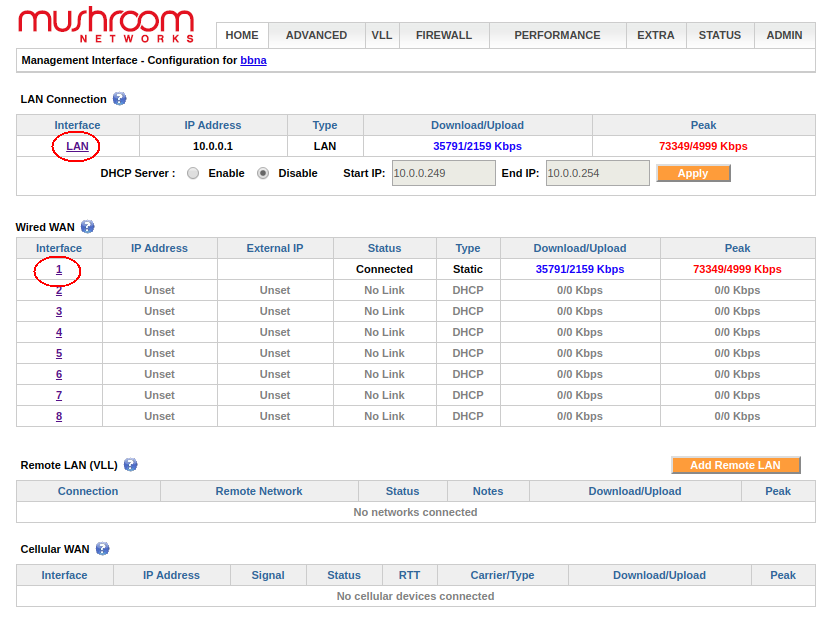
Task: Click the Add Remote LAN button
Action: point(736,465)
